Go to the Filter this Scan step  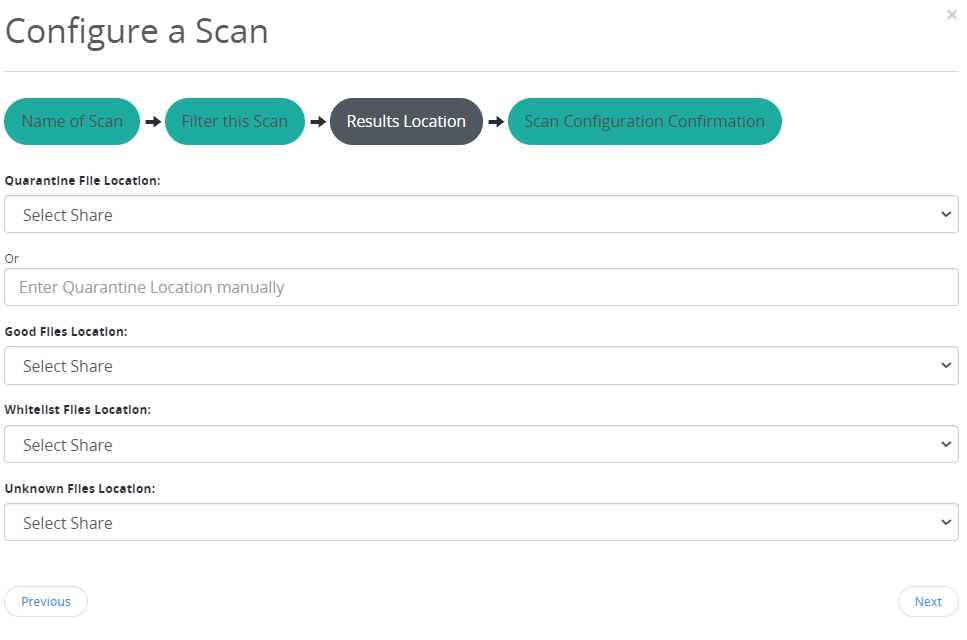[x=235, y=121]
